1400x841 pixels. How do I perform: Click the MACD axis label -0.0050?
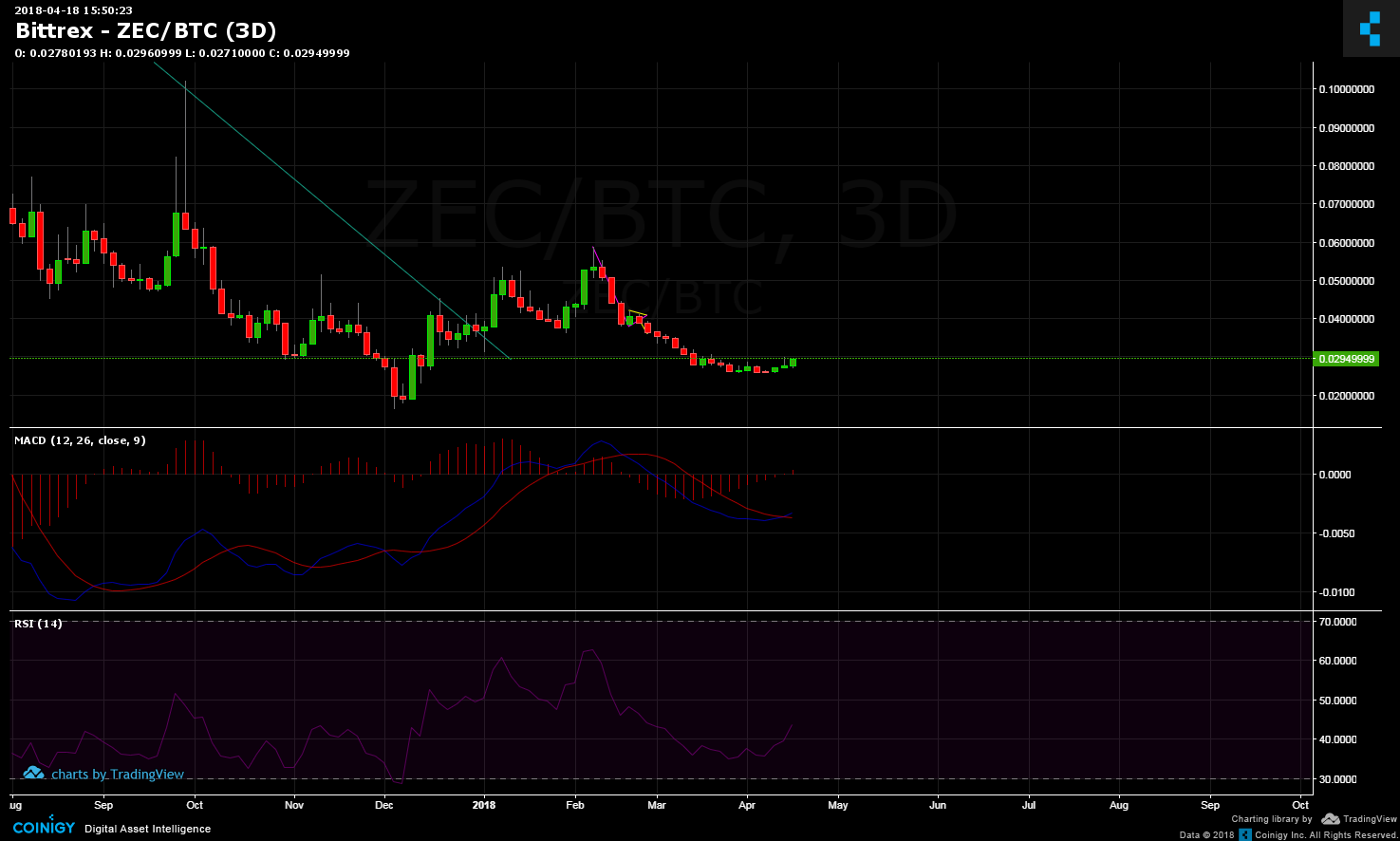click(1335, 533)
